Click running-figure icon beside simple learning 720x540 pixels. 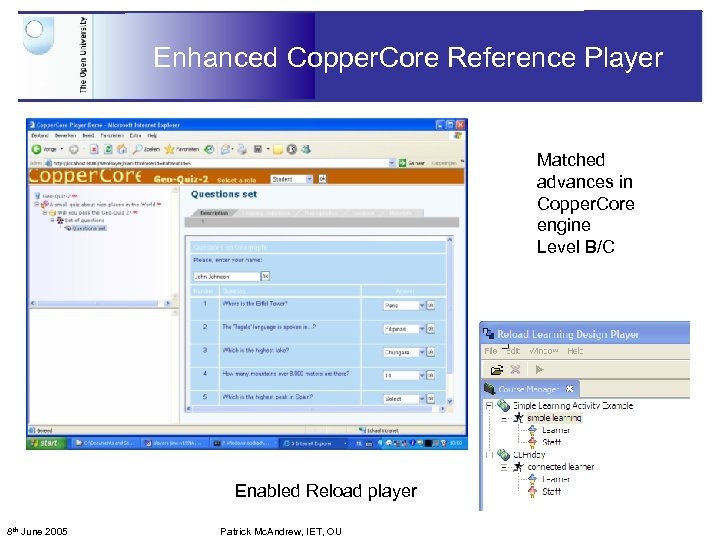tap(518, 418)
